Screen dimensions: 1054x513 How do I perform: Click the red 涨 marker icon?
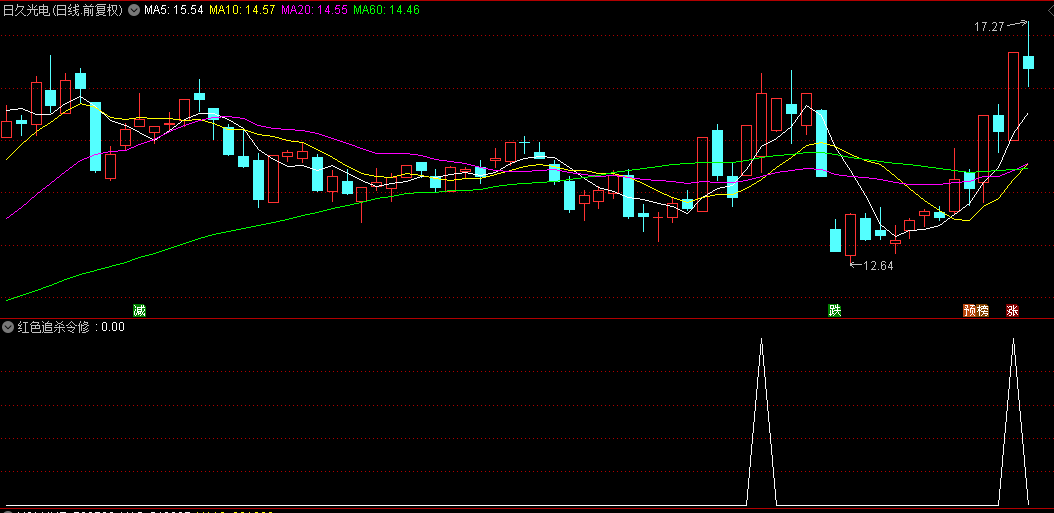click(1012, 311)
